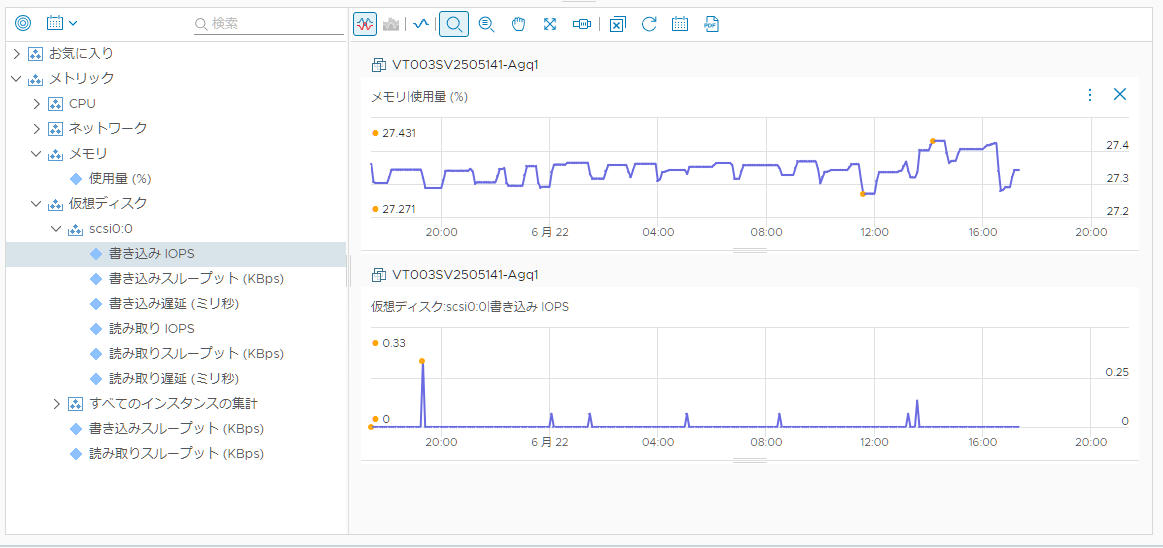This screenshot has width=1163, height=548.
Task: Click the scsi0:0 group icon
Action: point(75,228)
